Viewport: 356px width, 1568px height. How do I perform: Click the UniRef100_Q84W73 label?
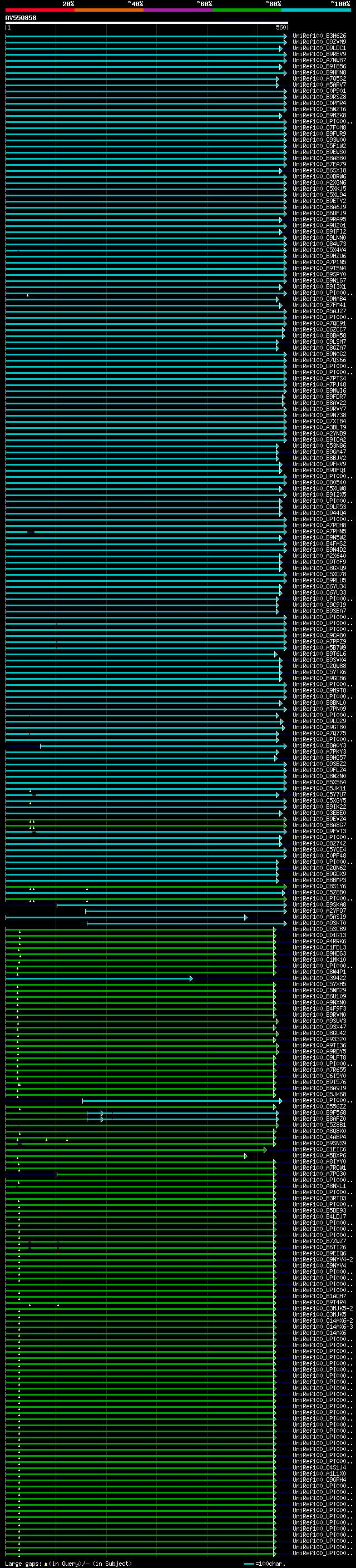click(319, 244)
